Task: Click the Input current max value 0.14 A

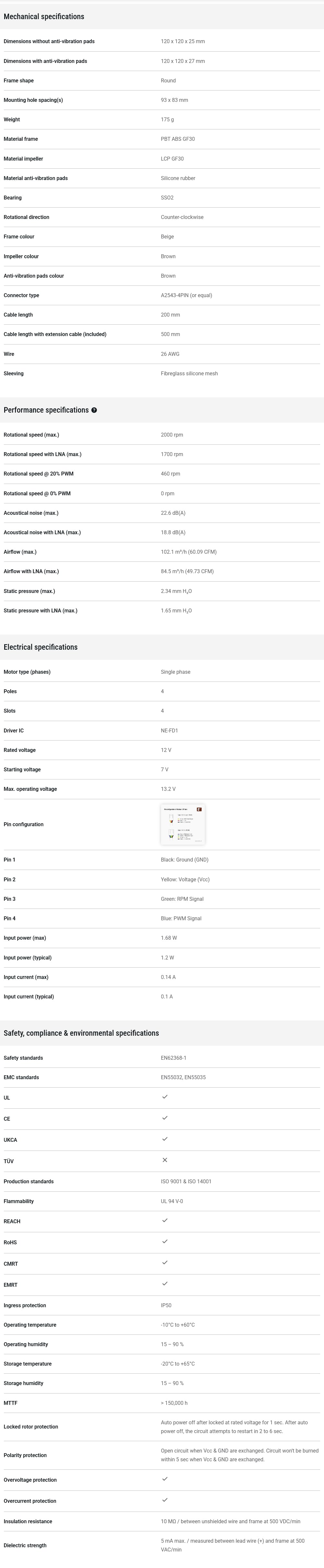Action: [x=168, y=977]
